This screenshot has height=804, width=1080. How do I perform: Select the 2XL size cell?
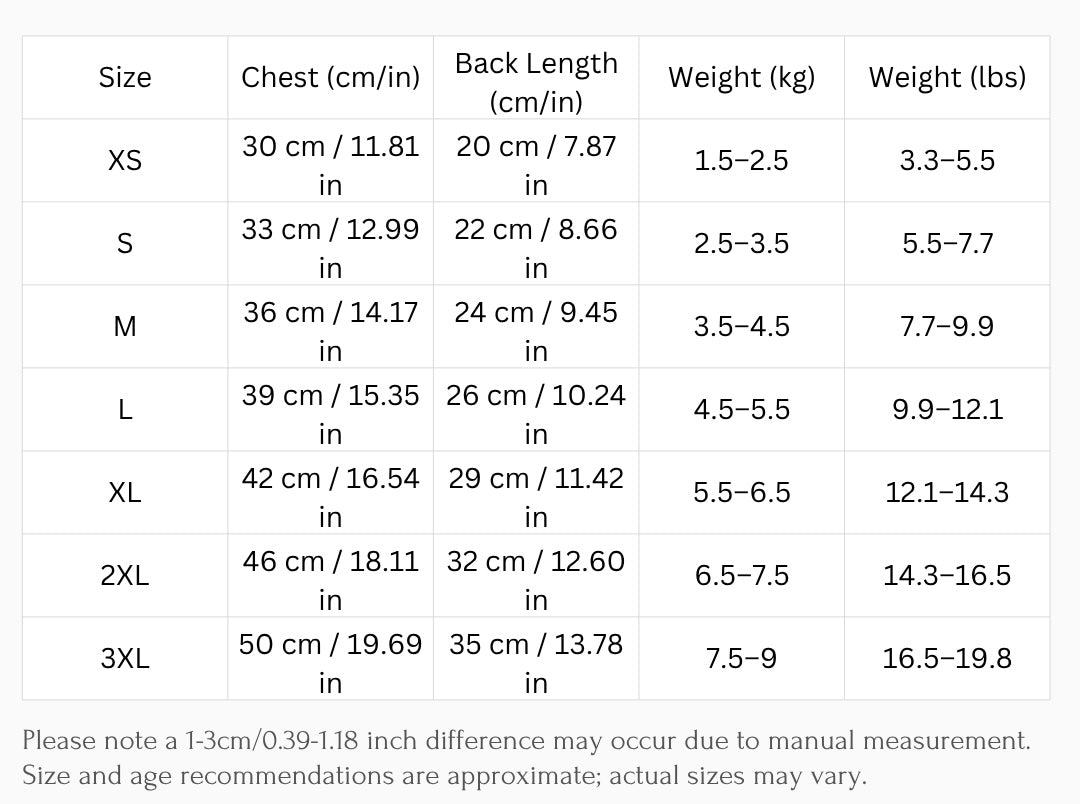click(125, 576)
